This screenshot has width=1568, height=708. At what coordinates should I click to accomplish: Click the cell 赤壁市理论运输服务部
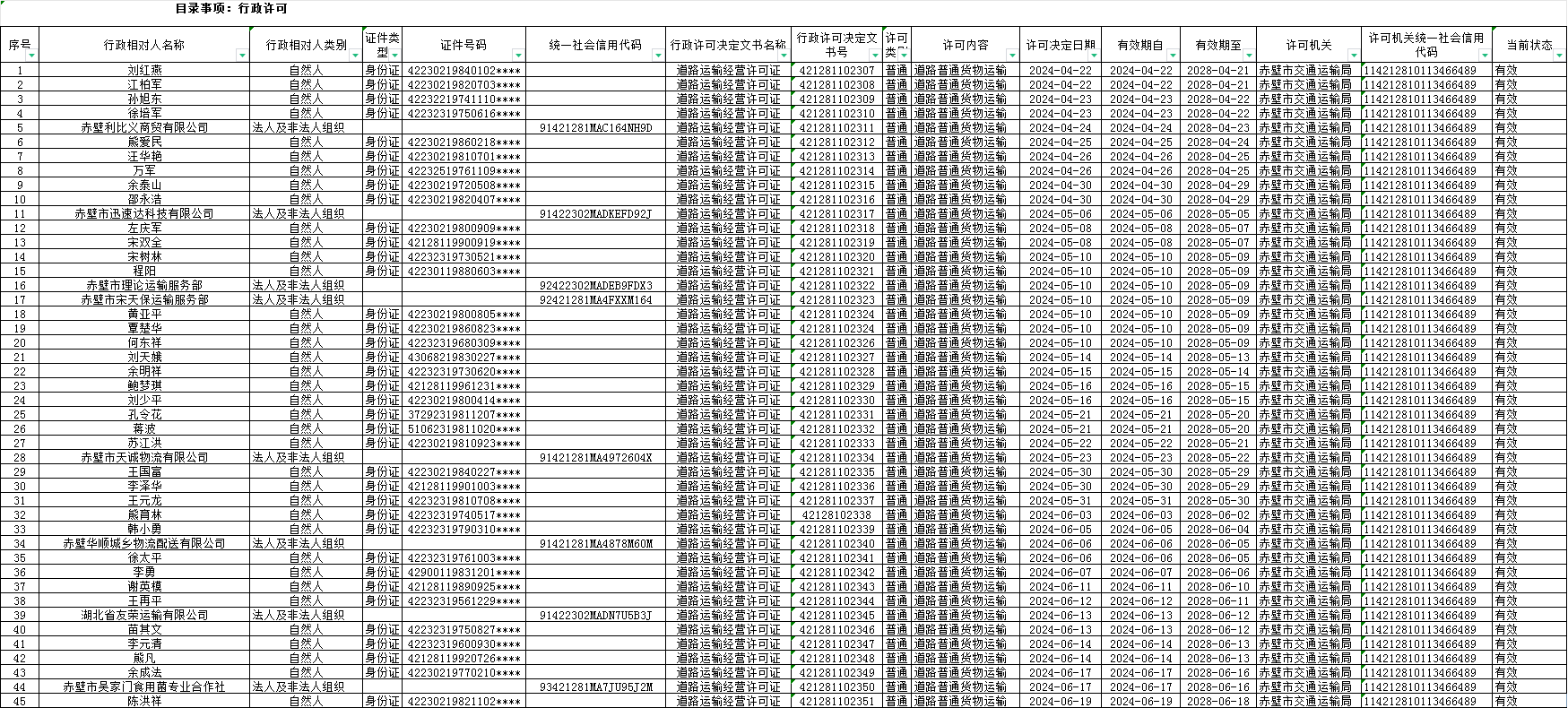[144, 285]
